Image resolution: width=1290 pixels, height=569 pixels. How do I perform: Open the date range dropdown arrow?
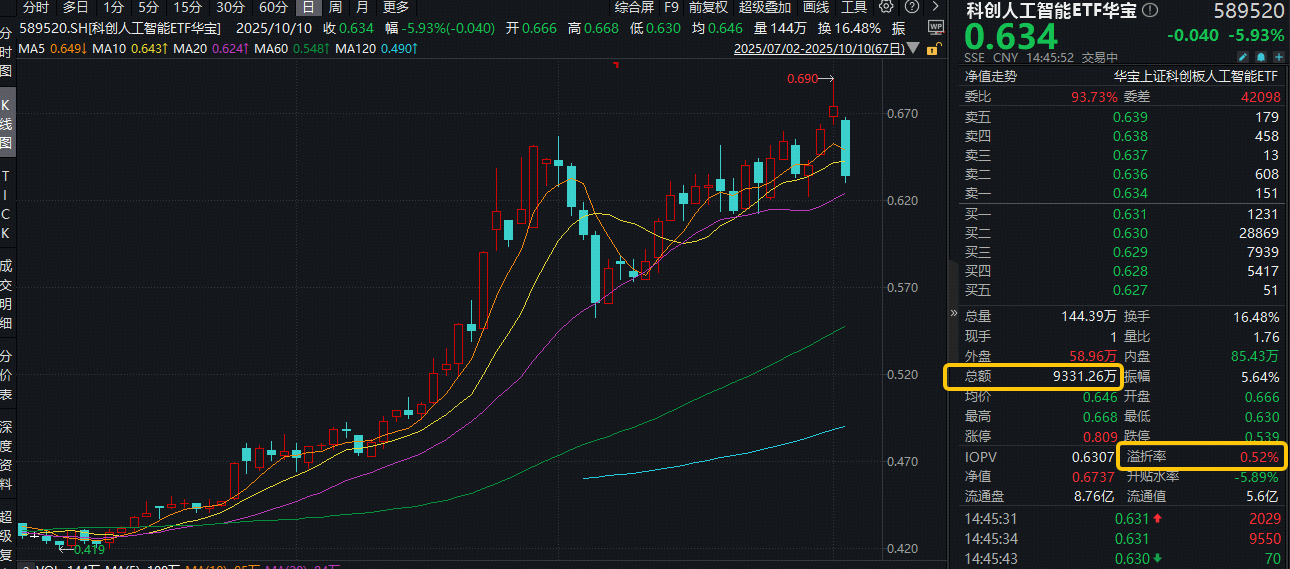pos(914,48)
